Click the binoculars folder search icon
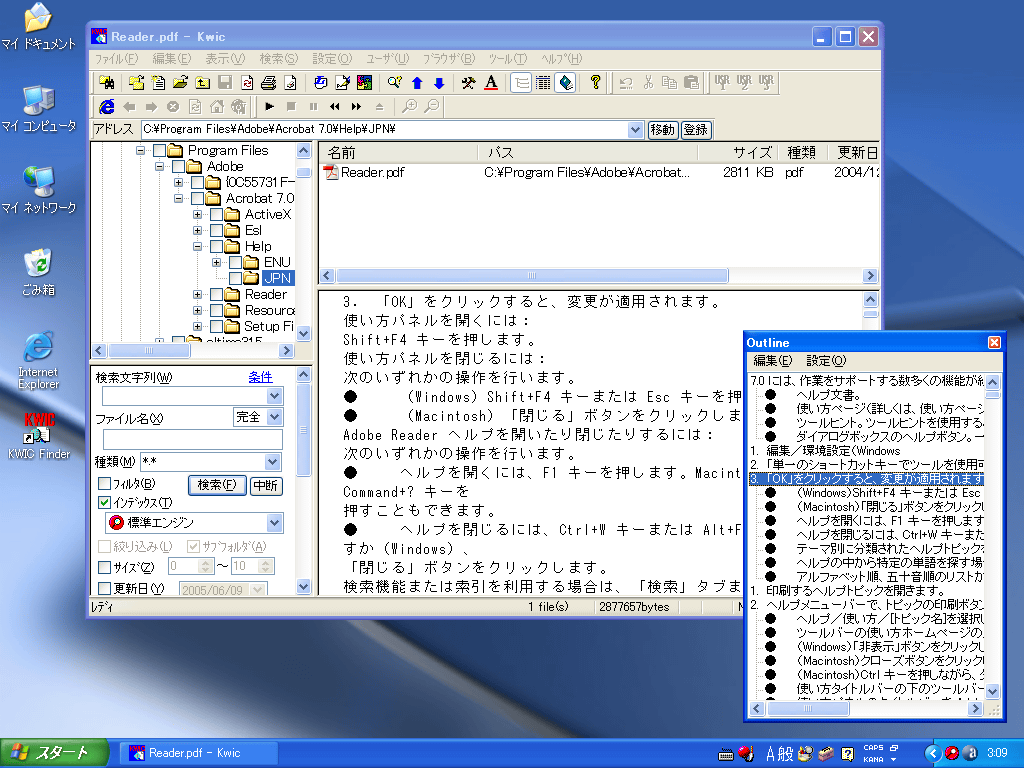This screenshot has height=768, width=1024. click(106, 82)
